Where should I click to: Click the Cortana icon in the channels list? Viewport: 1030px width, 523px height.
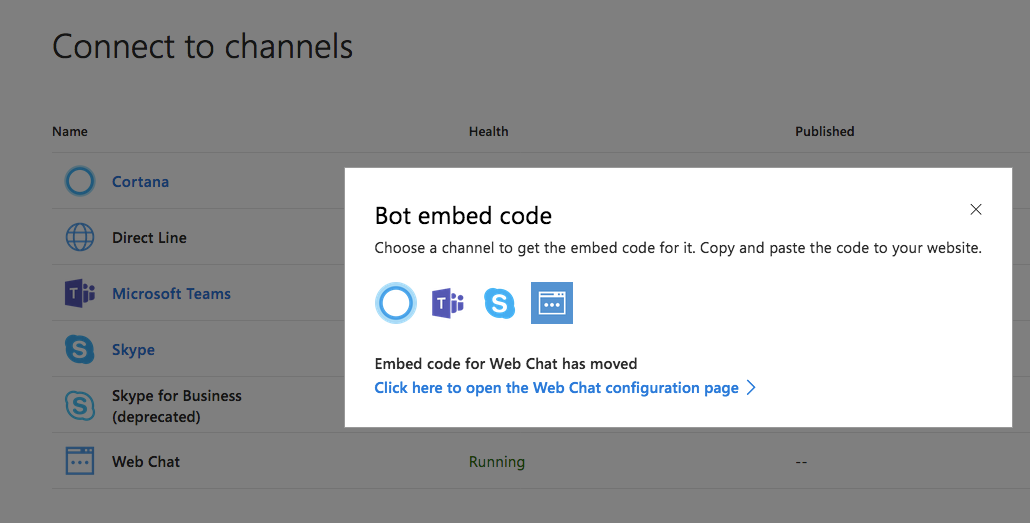point(79,181)
